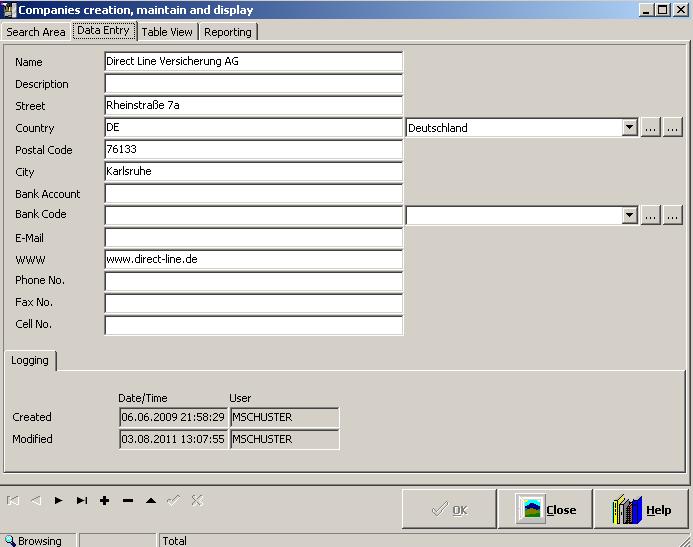Click the Modified user MSCHUSTER field

coord(285,439)
